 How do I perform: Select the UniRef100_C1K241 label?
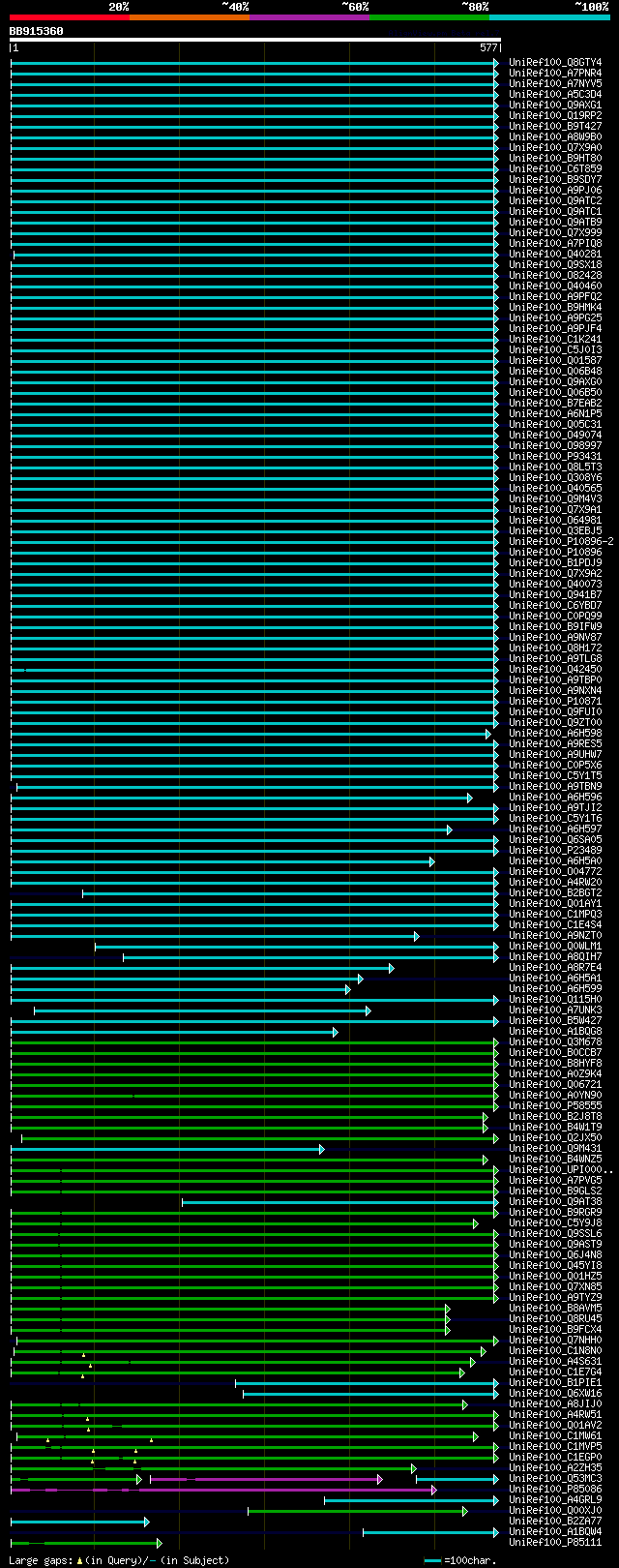(x=555, y=340)
